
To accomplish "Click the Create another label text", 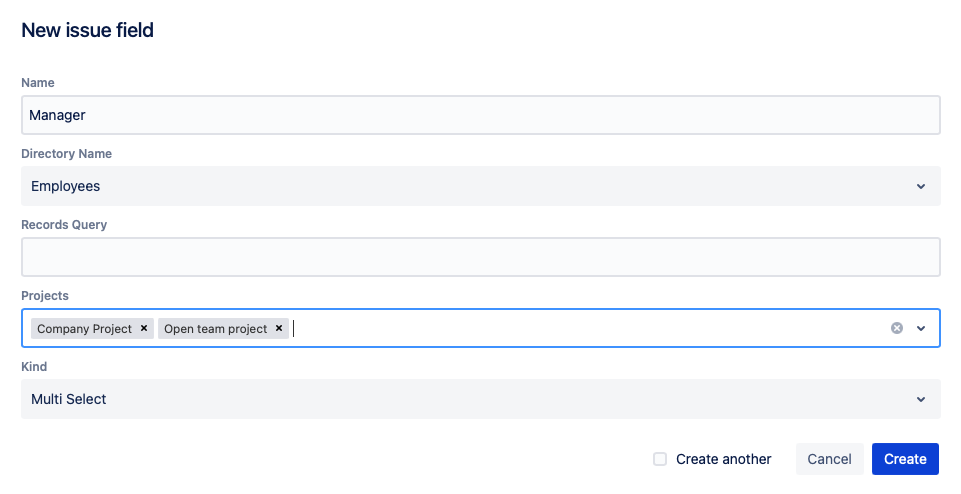I will pyautogui.click(x=723, y=459).
